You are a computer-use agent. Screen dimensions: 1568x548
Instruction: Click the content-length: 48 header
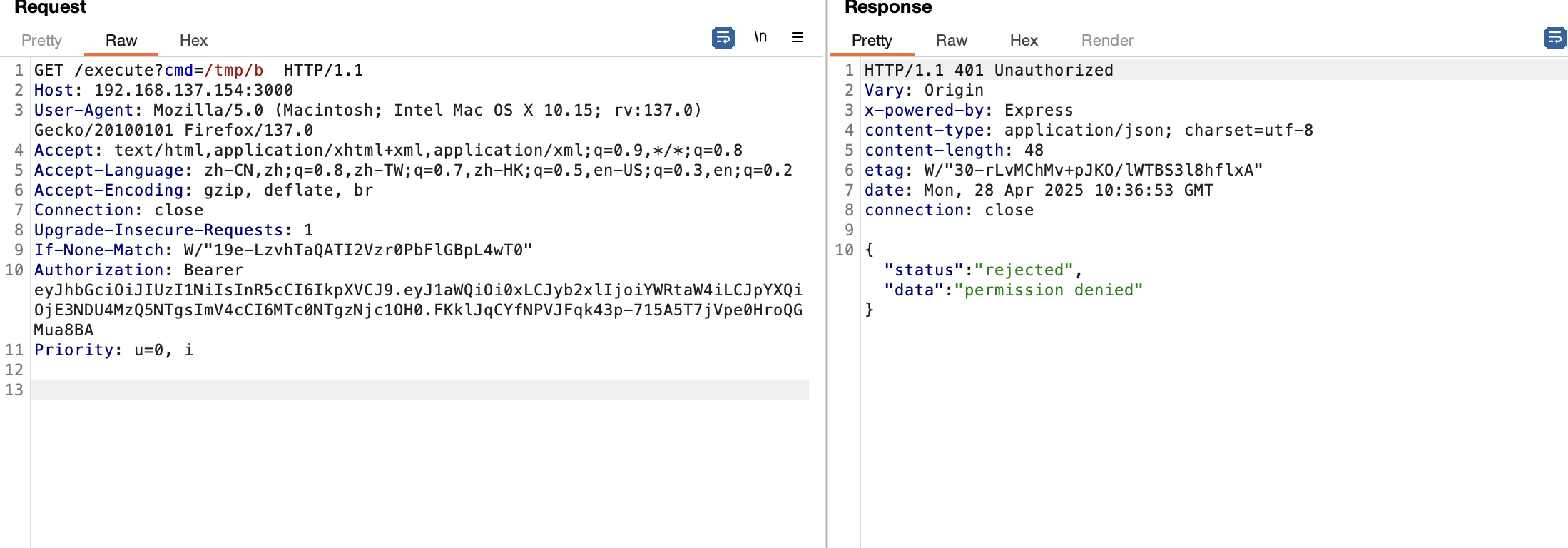(x=954, y=150)
